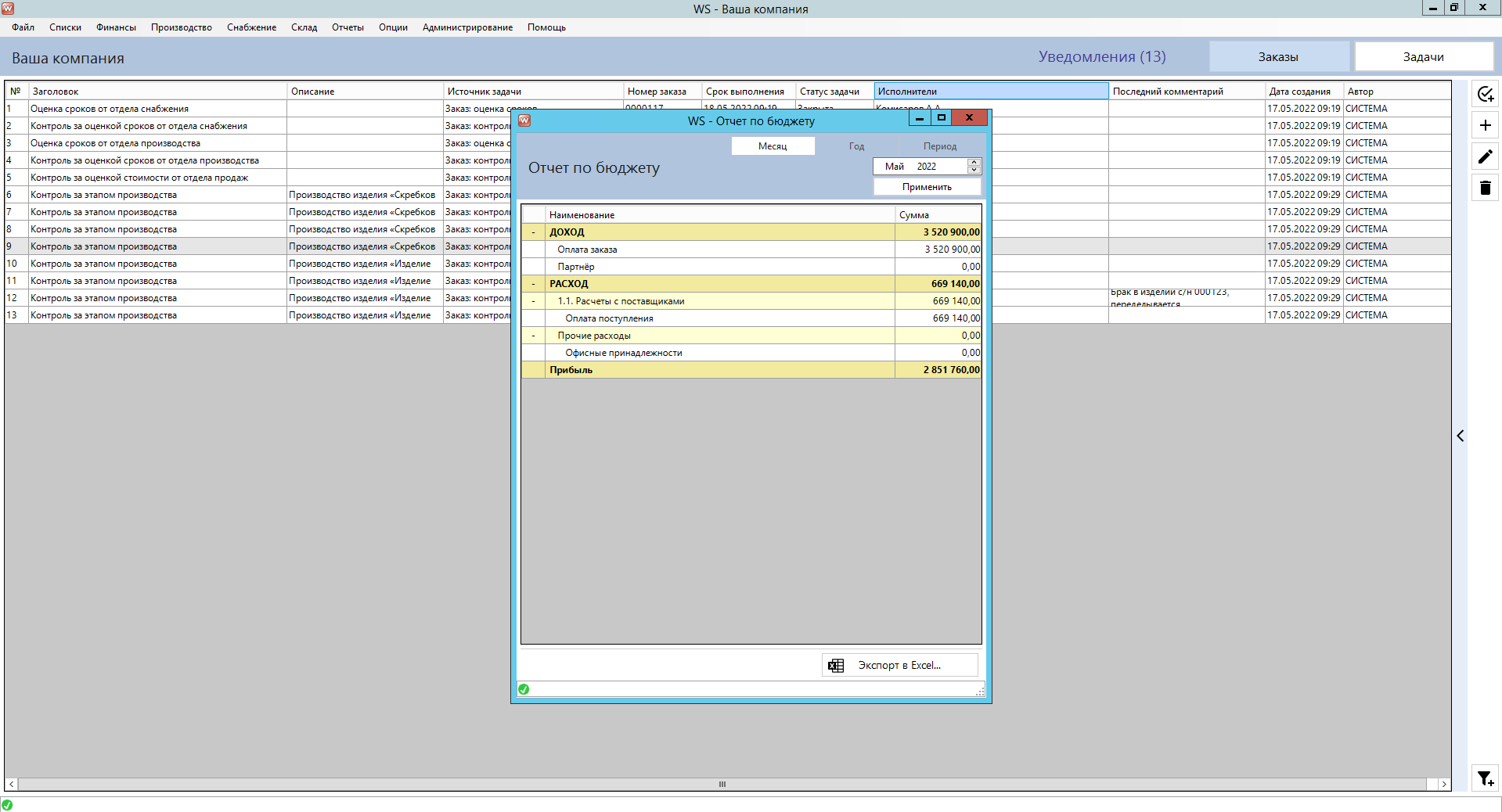The image size is (1502, 812).
Task: Click the Excel export icon in report dialog
Action: coord(835,665)
